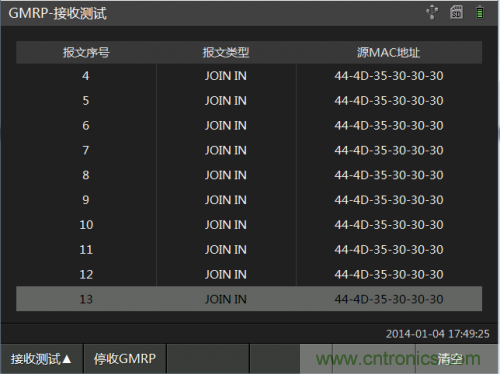Viewport: 500px width, 374px height.
Task: Click the SD card icon
Action: [x=456, y=12]
